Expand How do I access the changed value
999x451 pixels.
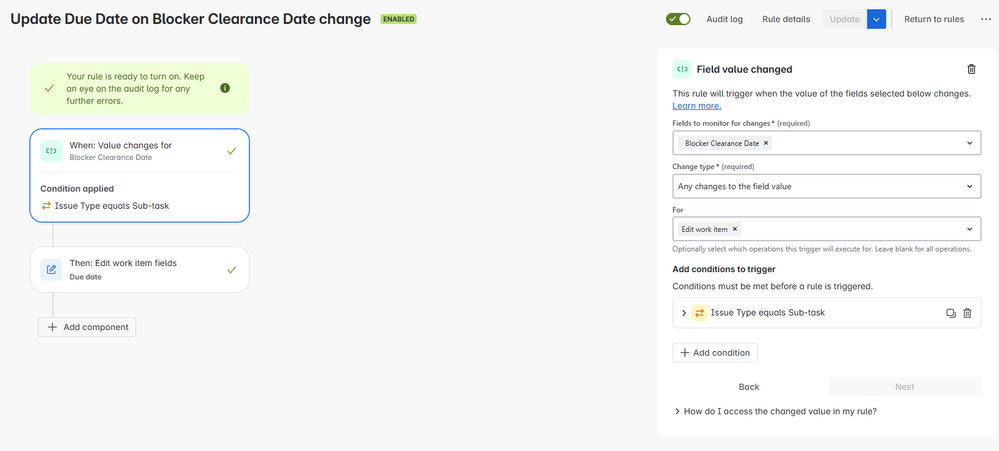point(775,412)
